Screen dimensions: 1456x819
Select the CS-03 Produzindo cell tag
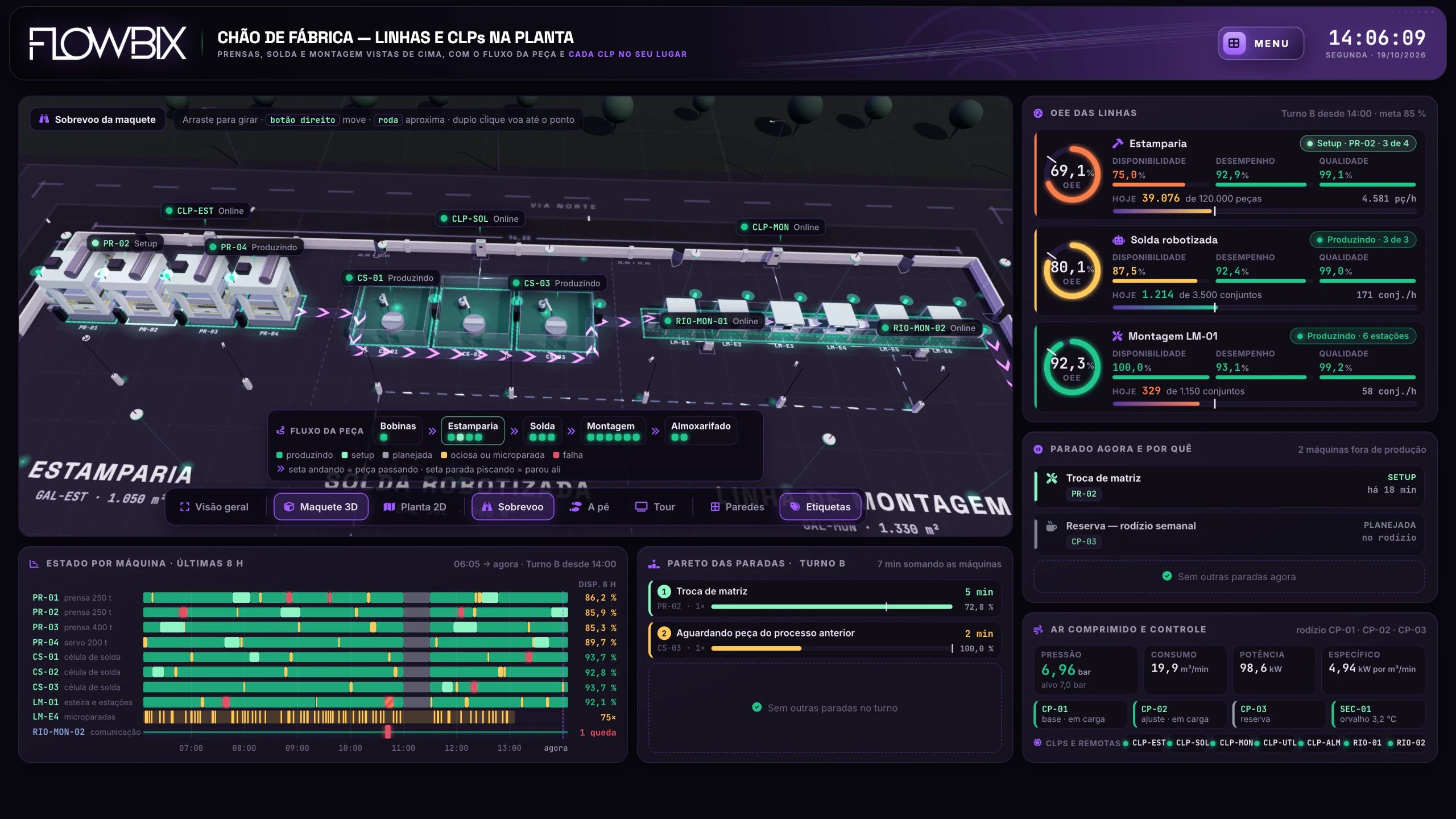557,283
